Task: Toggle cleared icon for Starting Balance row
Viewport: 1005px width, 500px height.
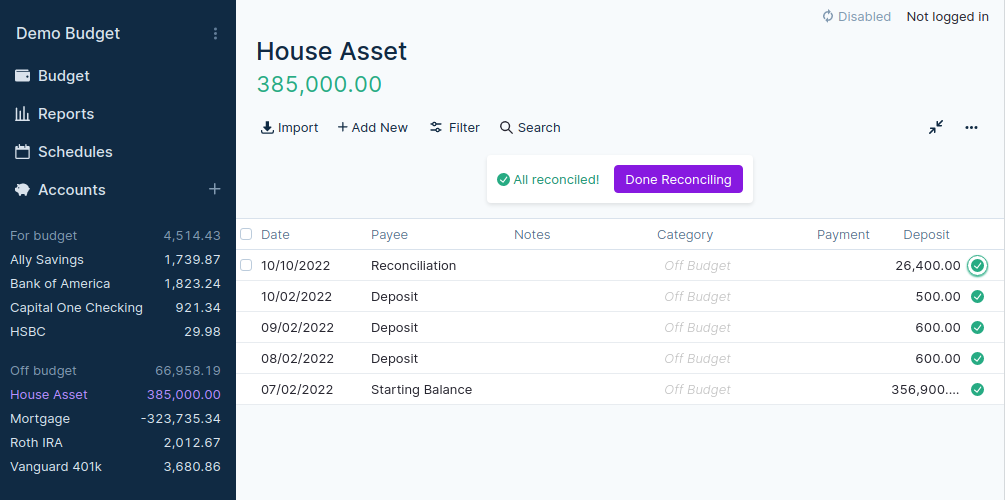Action: pyautogui.click(x=978, y=390)
